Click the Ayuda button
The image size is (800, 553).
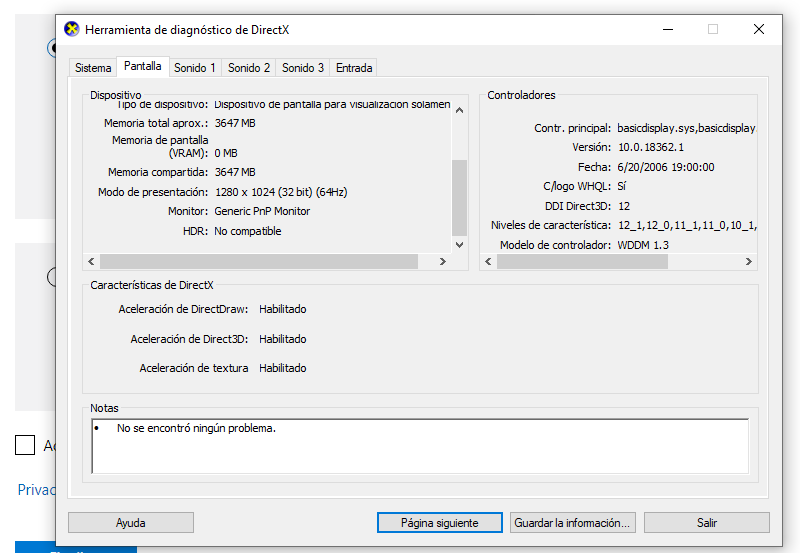[x=131, y=523]
